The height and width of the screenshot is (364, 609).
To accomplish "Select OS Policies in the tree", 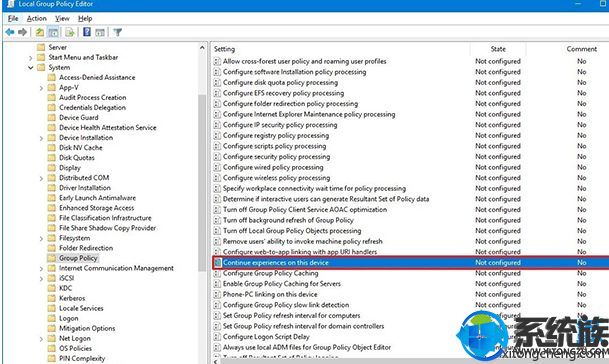I will 75,348.
